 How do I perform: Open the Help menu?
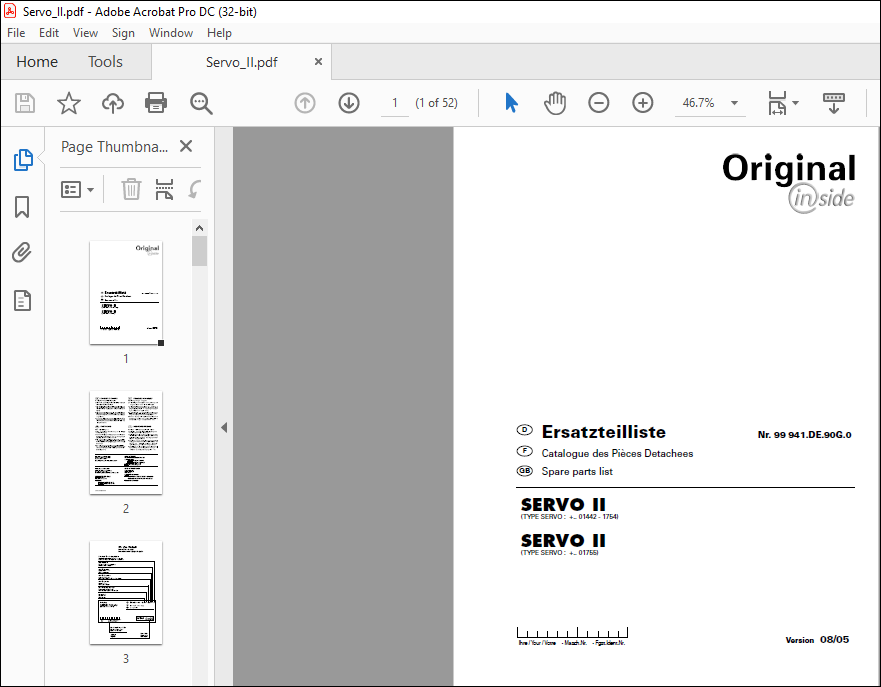[x=219, y=33]
